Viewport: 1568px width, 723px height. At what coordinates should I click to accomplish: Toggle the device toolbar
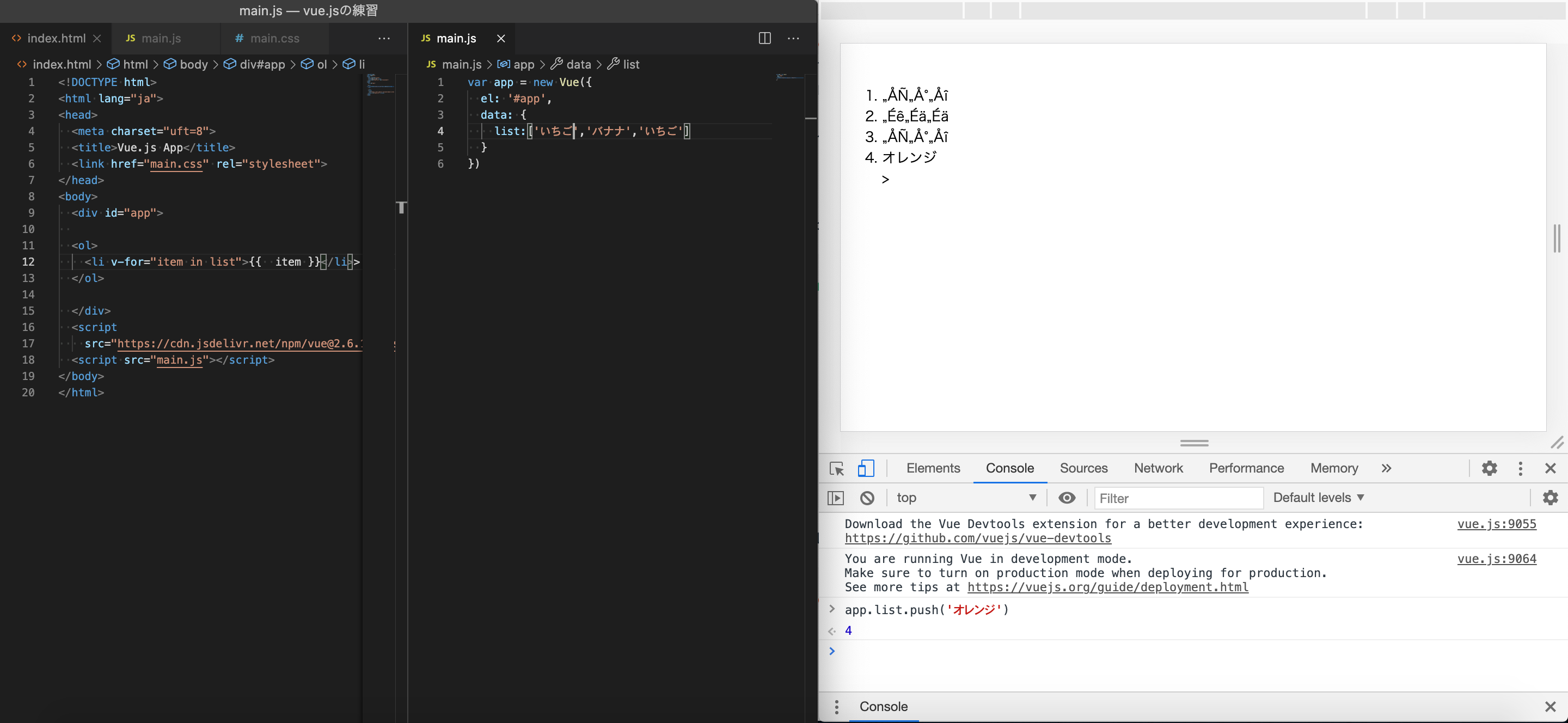pos(866,469)
